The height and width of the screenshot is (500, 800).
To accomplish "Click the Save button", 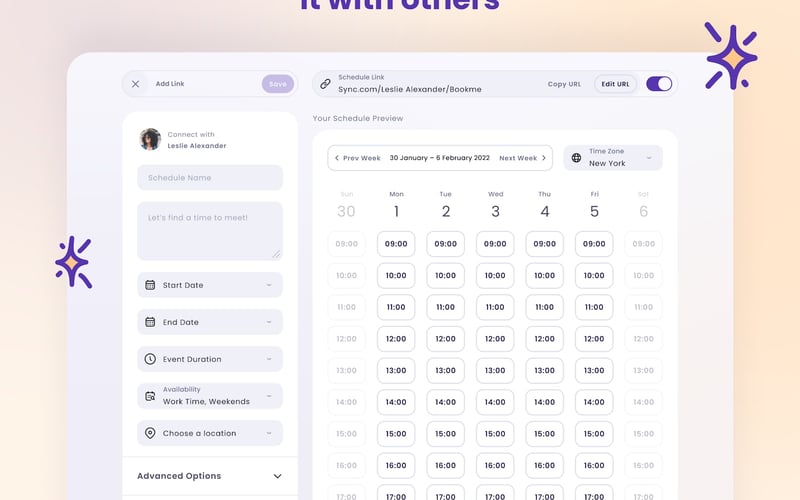I will tap(278, 84).
